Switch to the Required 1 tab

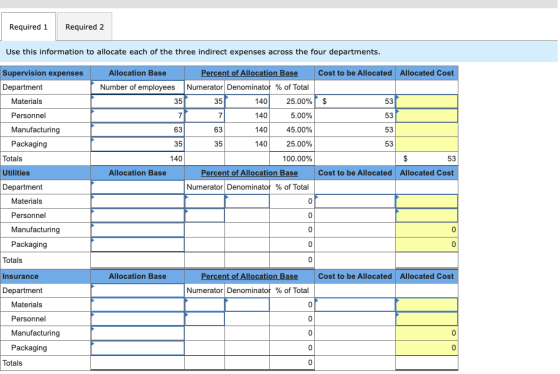[x=28, y=27]
